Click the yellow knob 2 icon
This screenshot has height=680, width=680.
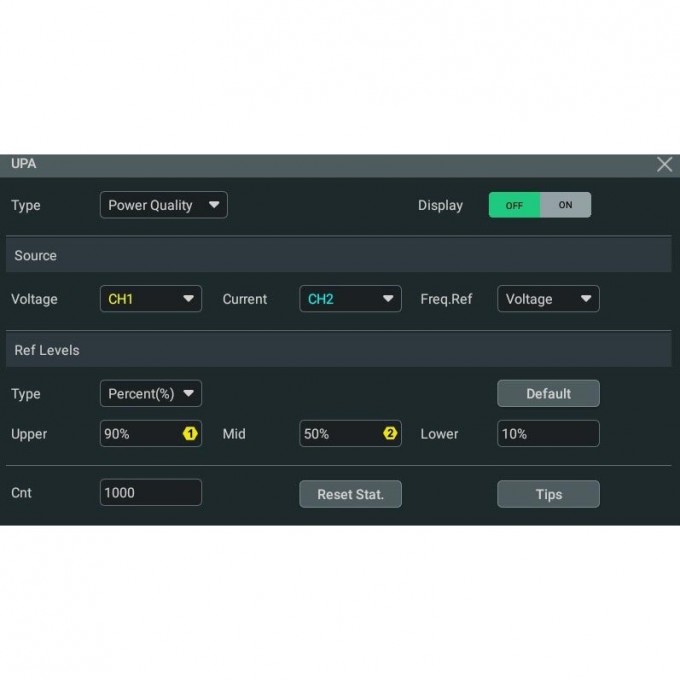tap(390, 434)
